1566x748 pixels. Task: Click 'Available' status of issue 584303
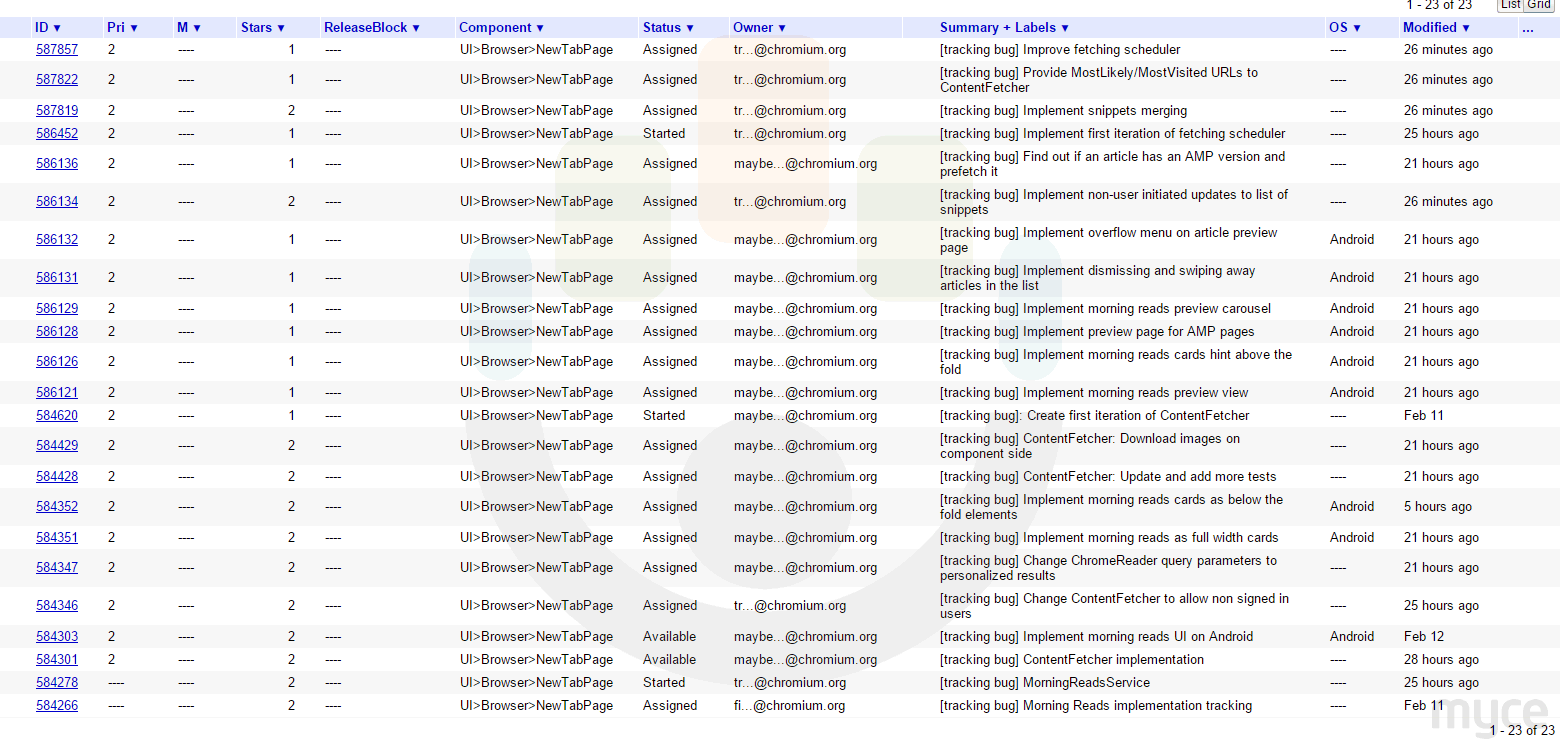click(669, 637)
